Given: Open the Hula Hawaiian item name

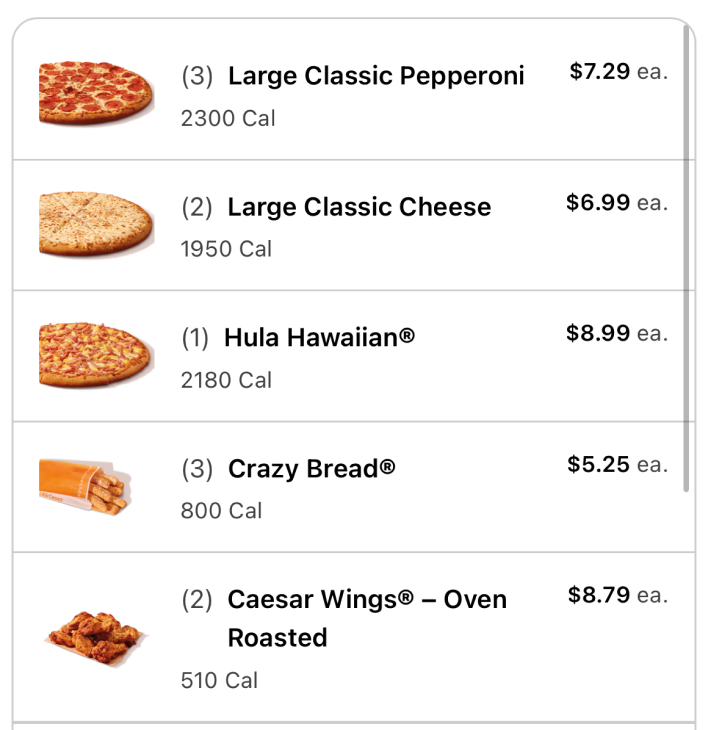Looking at the screenshot, I should click(x=319, y=338).
